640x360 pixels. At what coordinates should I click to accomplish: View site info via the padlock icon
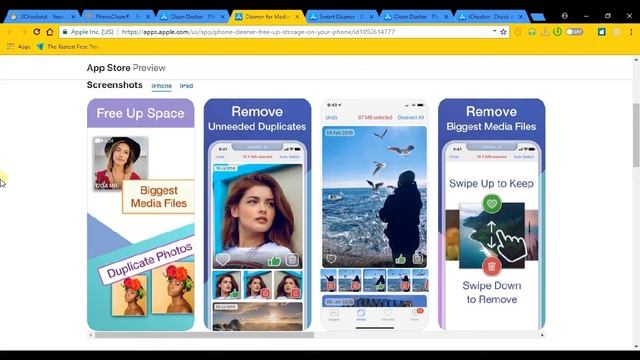click(65, 31)
